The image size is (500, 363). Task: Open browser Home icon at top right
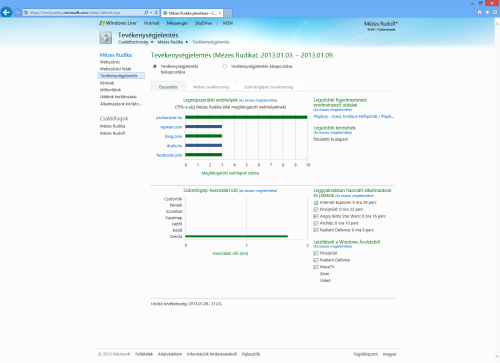tap(479, 12)
